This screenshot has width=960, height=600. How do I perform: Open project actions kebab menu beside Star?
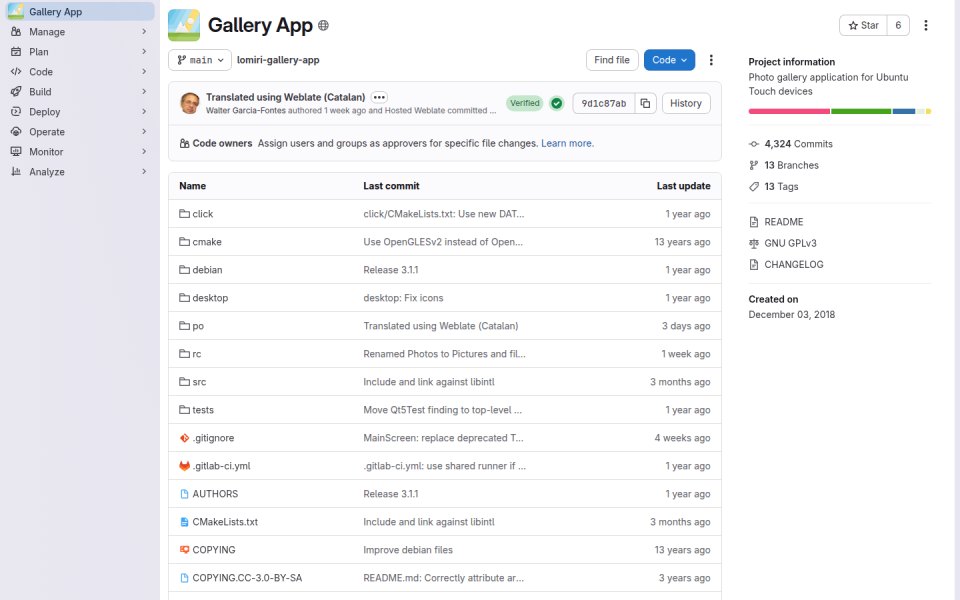pos(926,25)
